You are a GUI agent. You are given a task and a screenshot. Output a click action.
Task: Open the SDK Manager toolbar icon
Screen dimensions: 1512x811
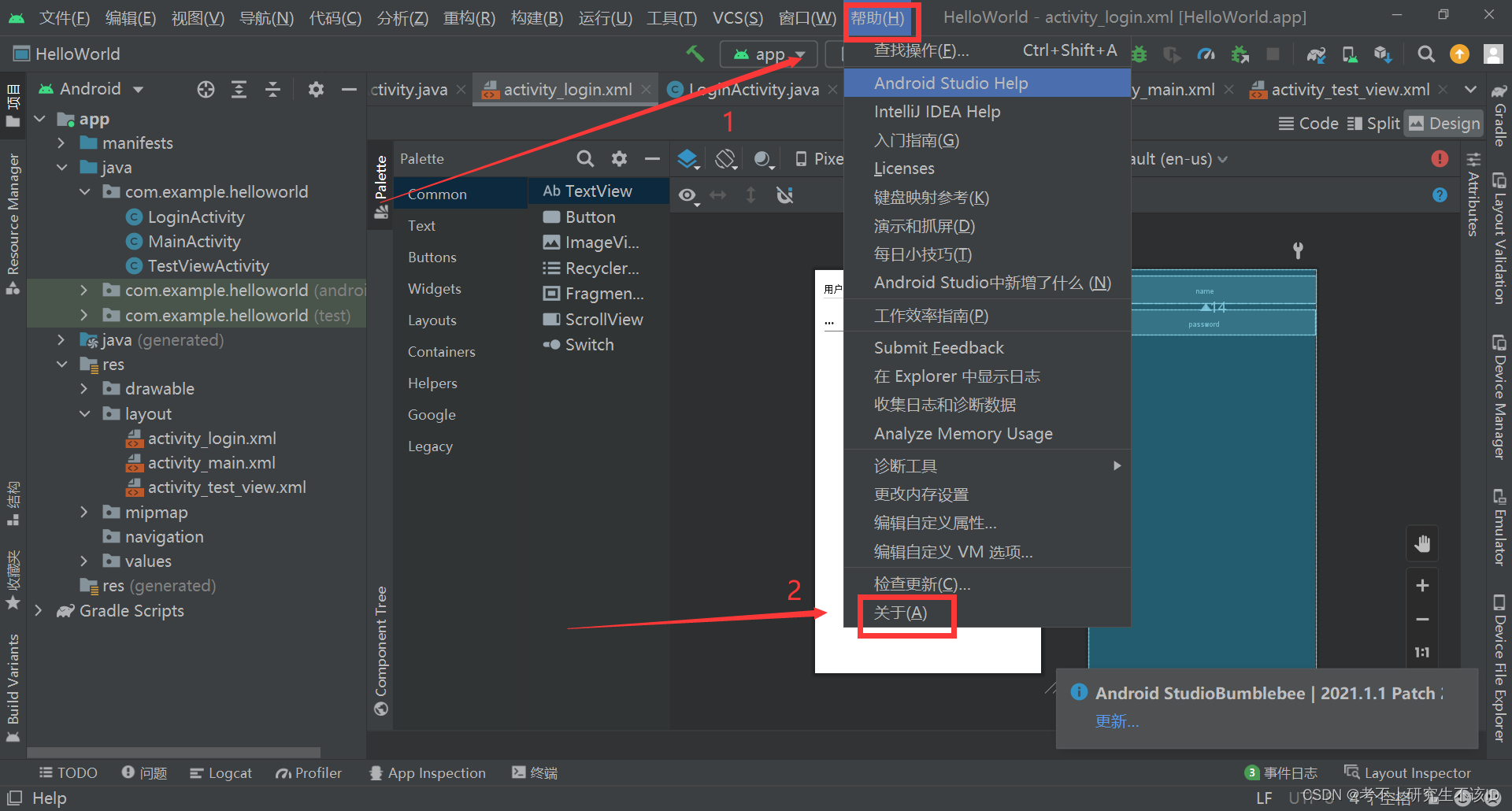pos(1383,54)
